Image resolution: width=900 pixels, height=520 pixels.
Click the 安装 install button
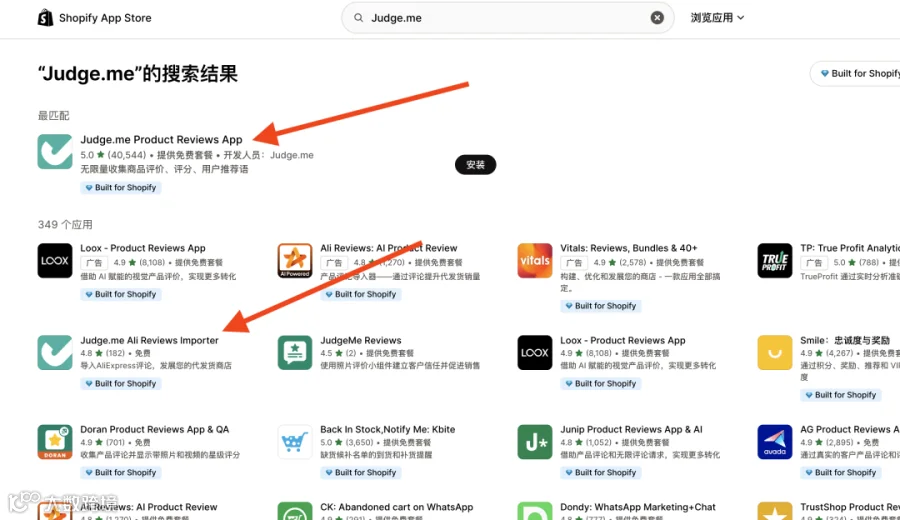[x=475, y=165]
